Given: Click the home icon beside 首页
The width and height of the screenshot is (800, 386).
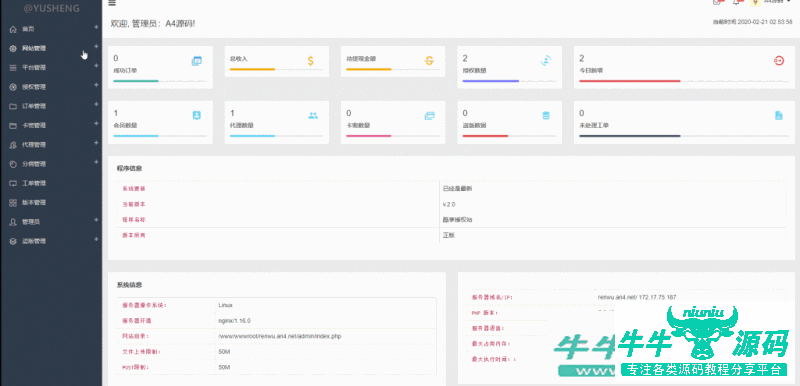Looking at the screenshot, I should [x=13, y=29].
